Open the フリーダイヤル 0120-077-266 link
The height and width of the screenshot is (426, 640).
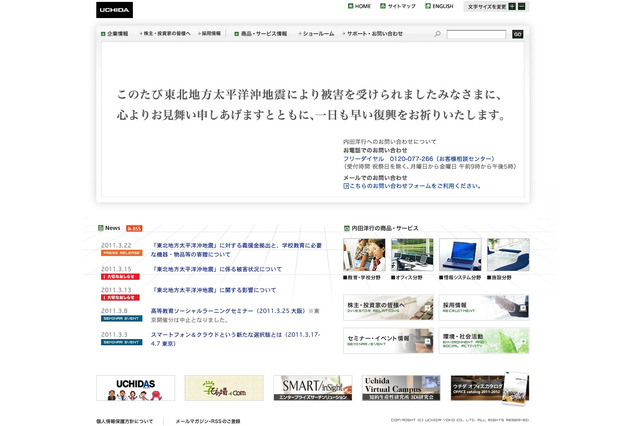(x=419, y=159)
